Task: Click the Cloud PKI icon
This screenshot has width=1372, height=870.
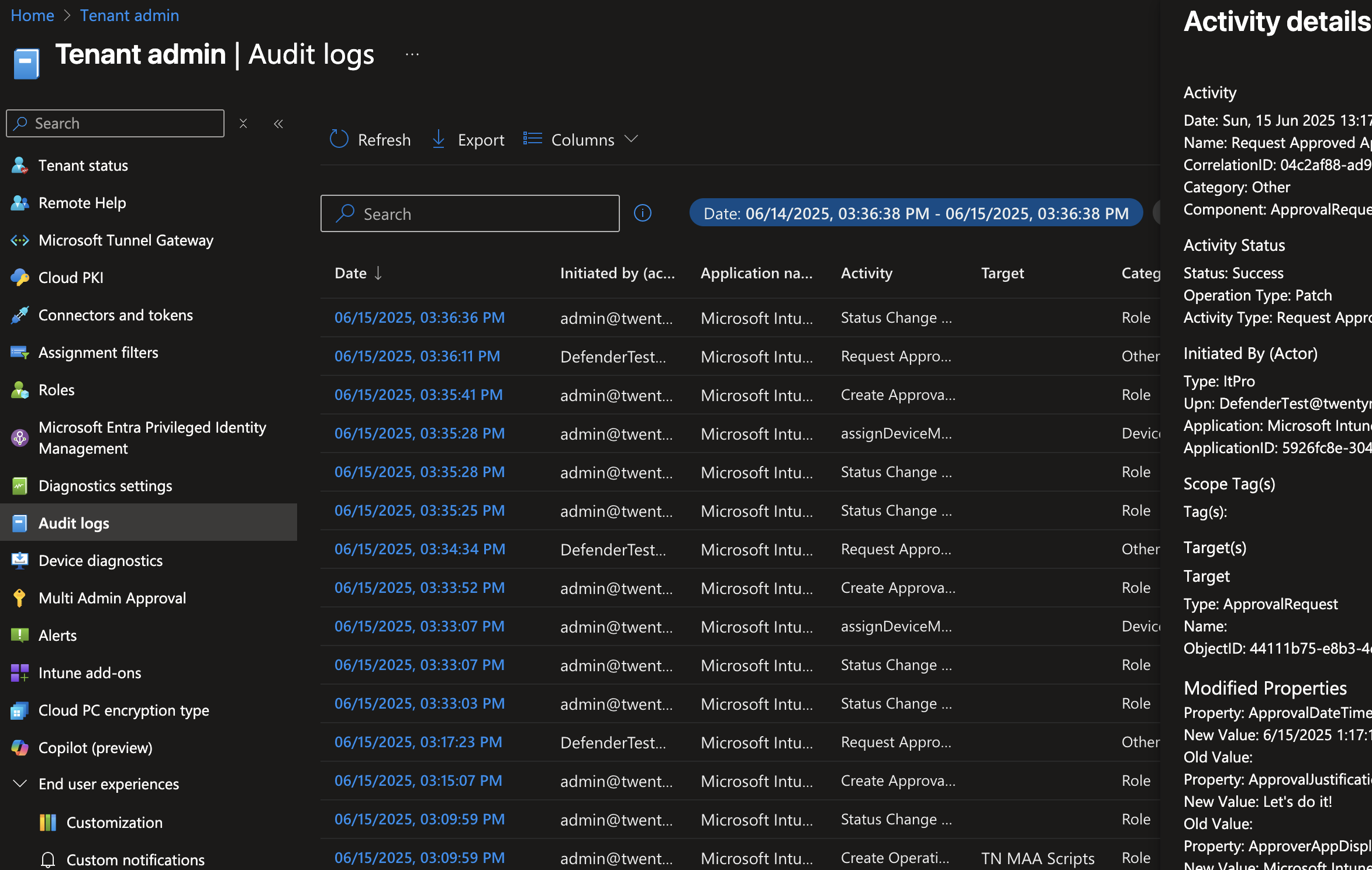Action: [x=20, y=278]
